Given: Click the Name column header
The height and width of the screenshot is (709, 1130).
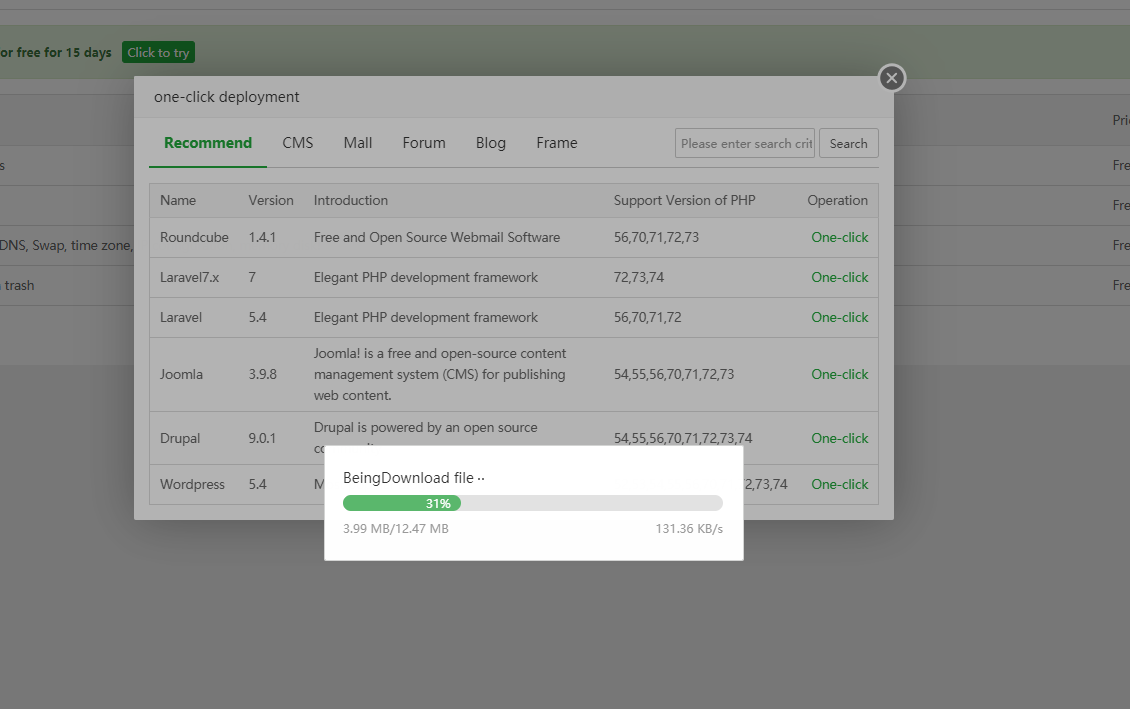Looking at the screenshot, I should coord(178,200).
